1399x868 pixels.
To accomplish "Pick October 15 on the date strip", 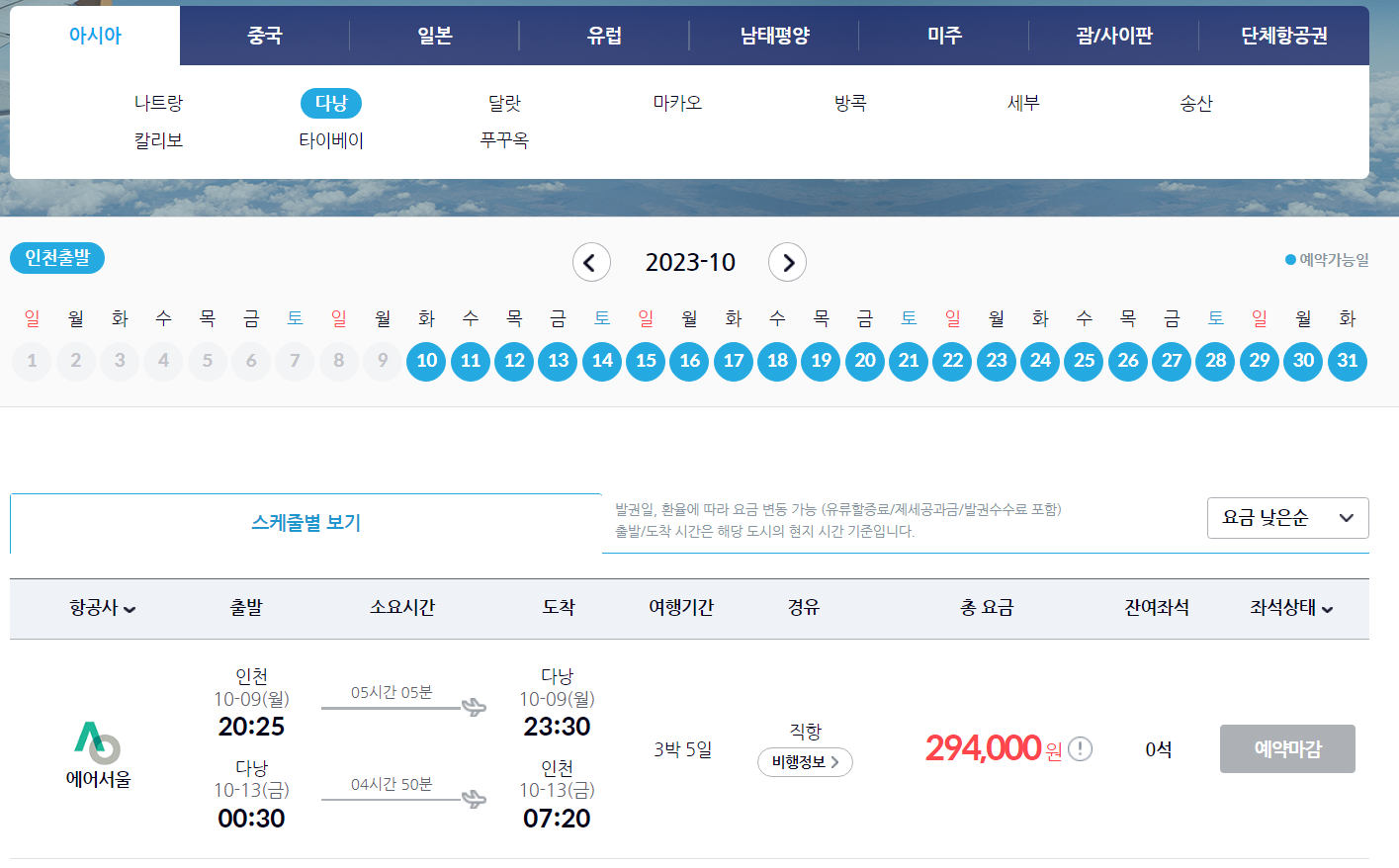I will pyautogui.click(x=646, y=361).
